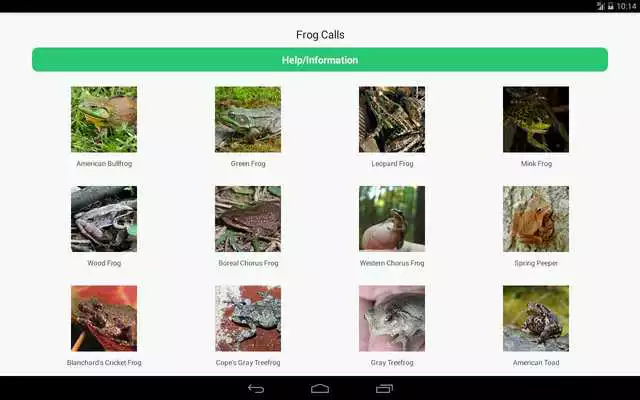640x400 pixels.
Task: Click the 'American Toad' label
Action: point(536,362)
